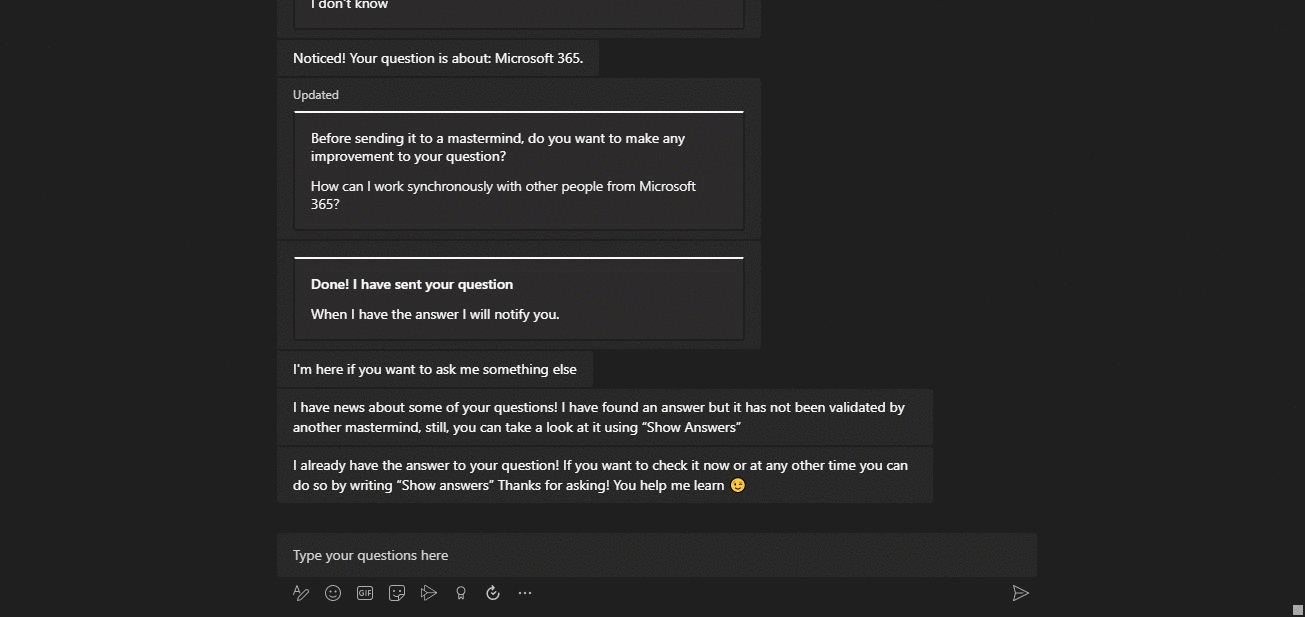The image size is (1305, 617).
Task: Click the 'Done! I have sent your question' card
Action: coord(519,299)
